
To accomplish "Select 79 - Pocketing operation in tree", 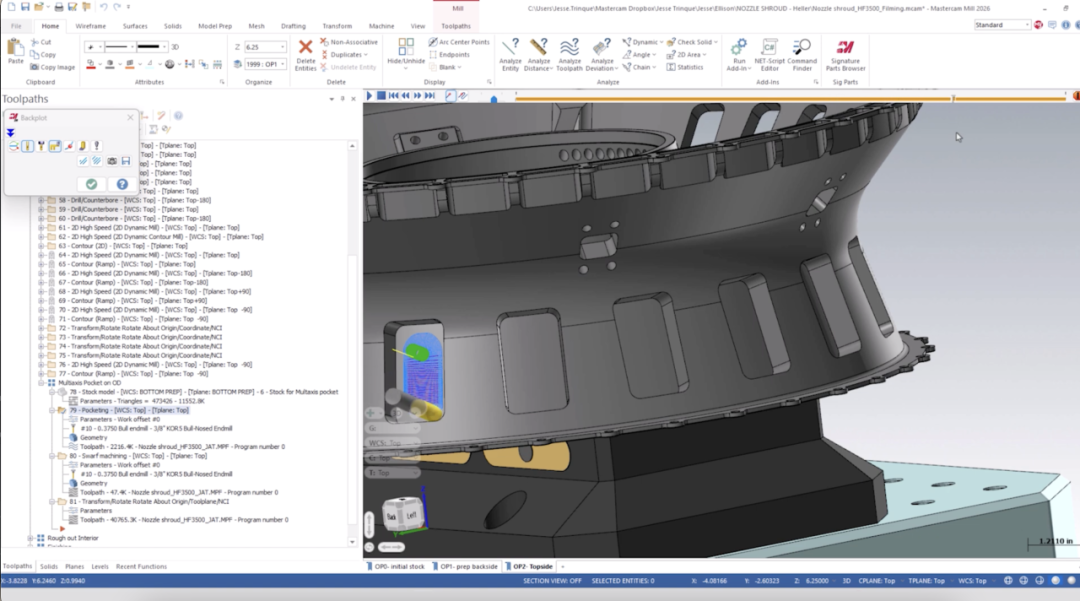I will [x=129, y=410].
